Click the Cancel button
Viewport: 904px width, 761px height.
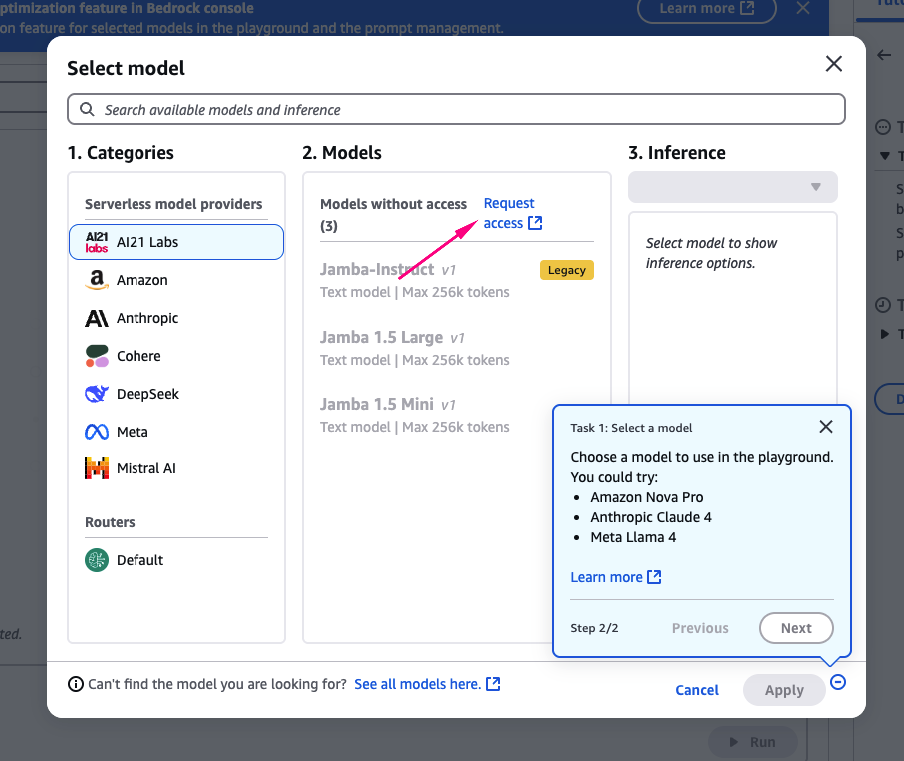point(697,690)
